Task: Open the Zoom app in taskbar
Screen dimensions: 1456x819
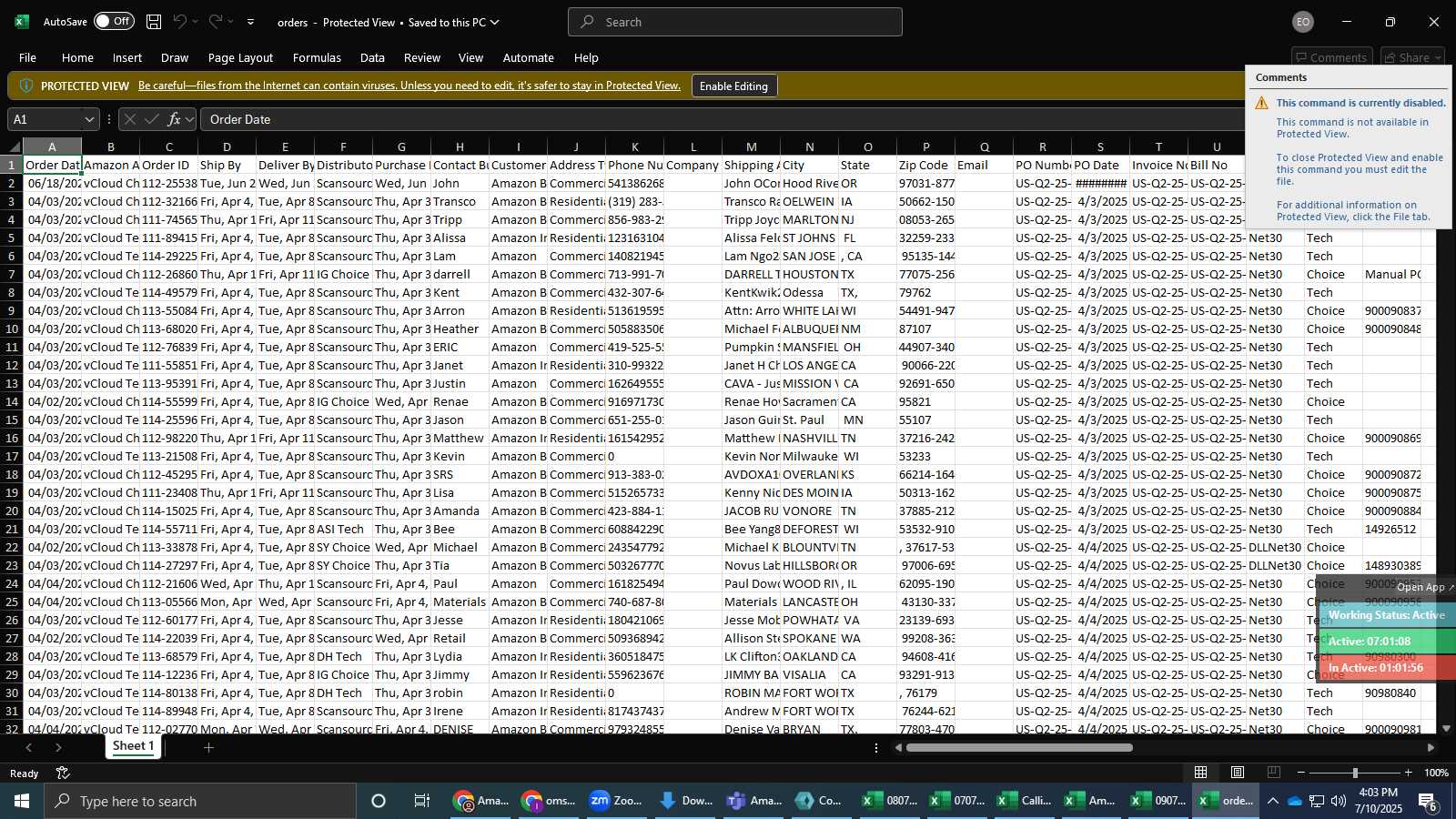Action: pyautogui.click(x=617, y=801)
